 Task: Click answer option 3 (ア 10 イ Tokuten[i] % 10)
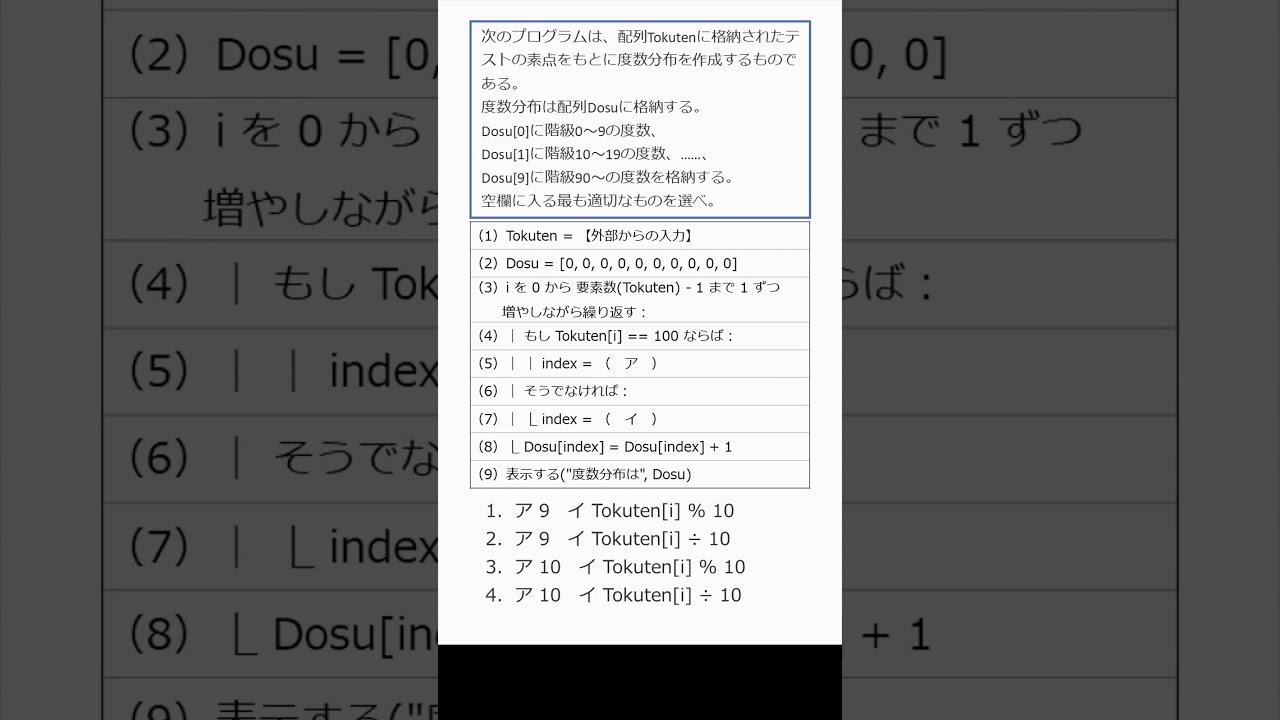point(615,567)
